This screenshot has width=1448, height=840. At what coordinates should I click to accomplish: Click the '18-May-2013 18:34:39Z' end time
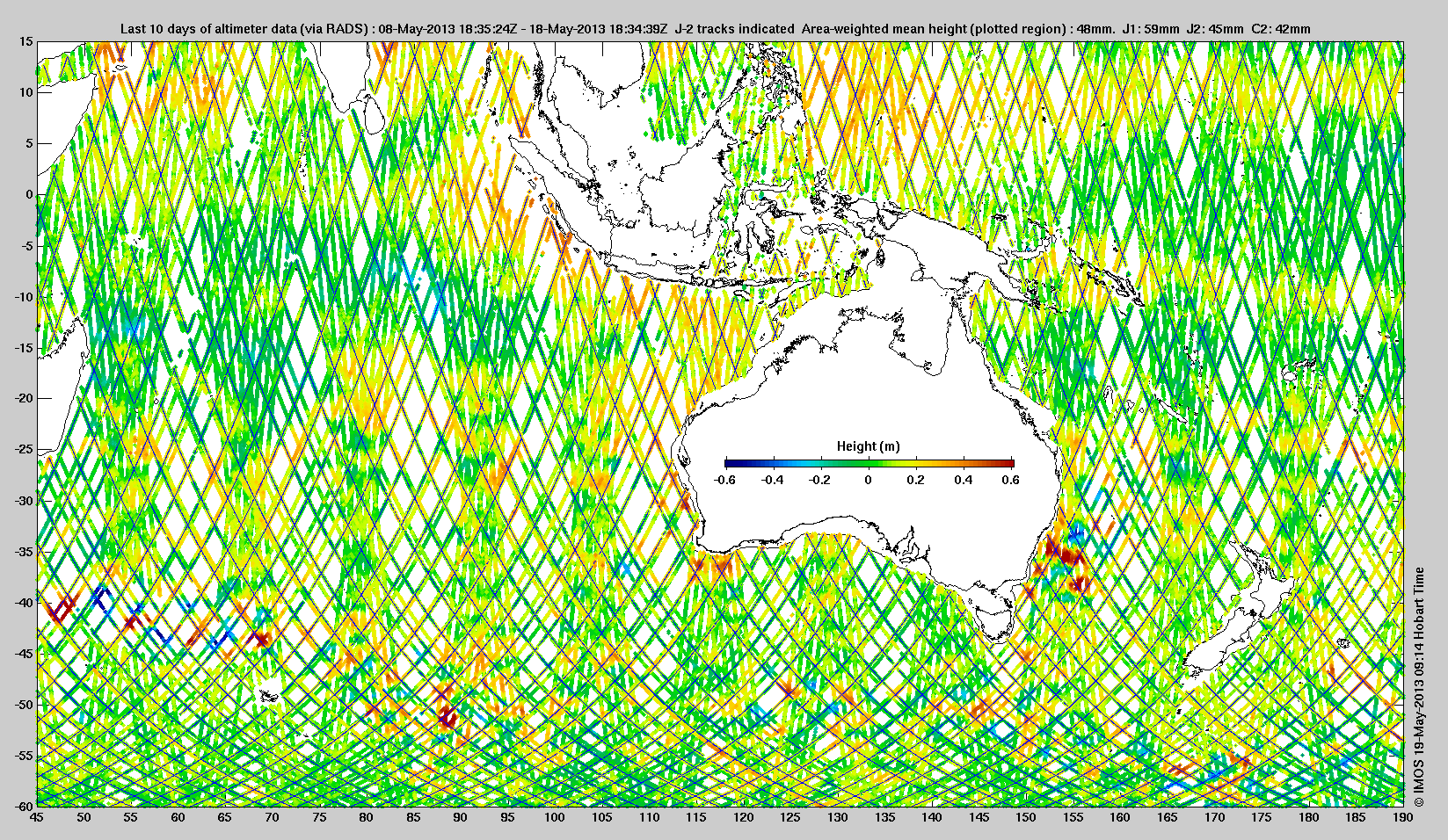pyautogui.click(x=597, y=29)
